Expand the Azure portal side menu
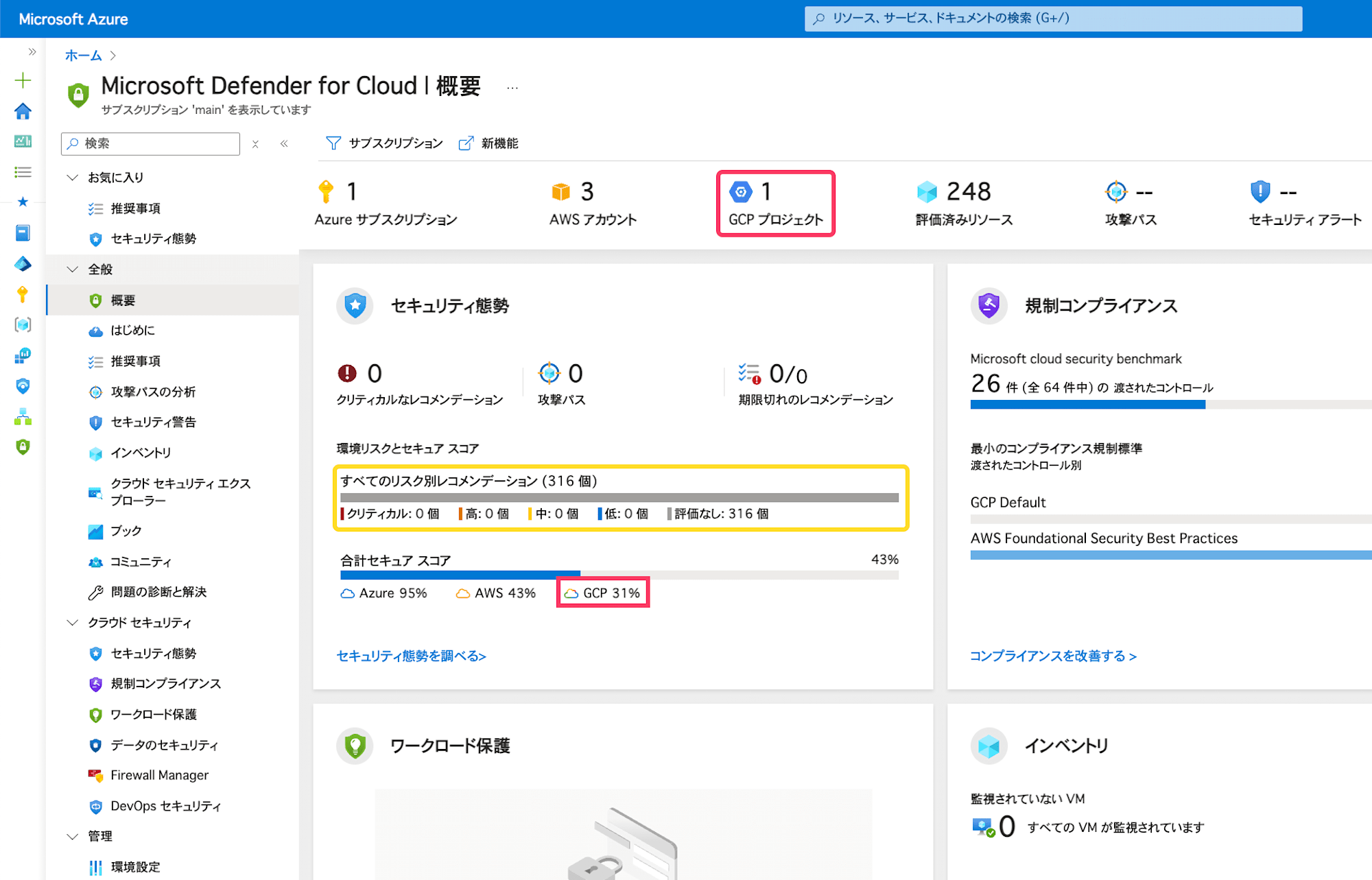Viewport: 1372px width, 880px height. coord(32,52)
